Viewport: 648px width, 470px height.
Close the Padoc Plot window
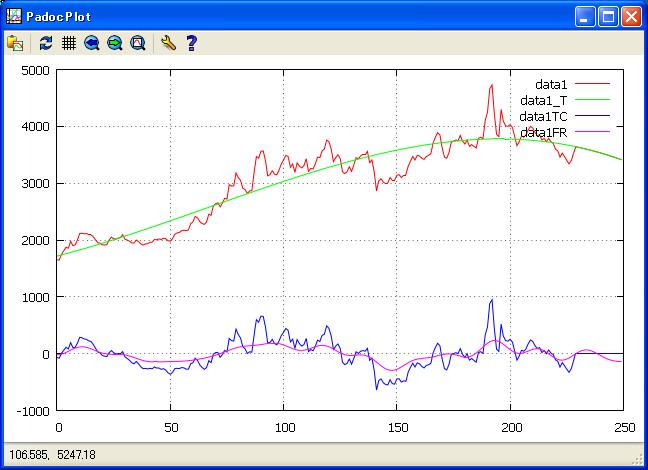click(631, 16)
